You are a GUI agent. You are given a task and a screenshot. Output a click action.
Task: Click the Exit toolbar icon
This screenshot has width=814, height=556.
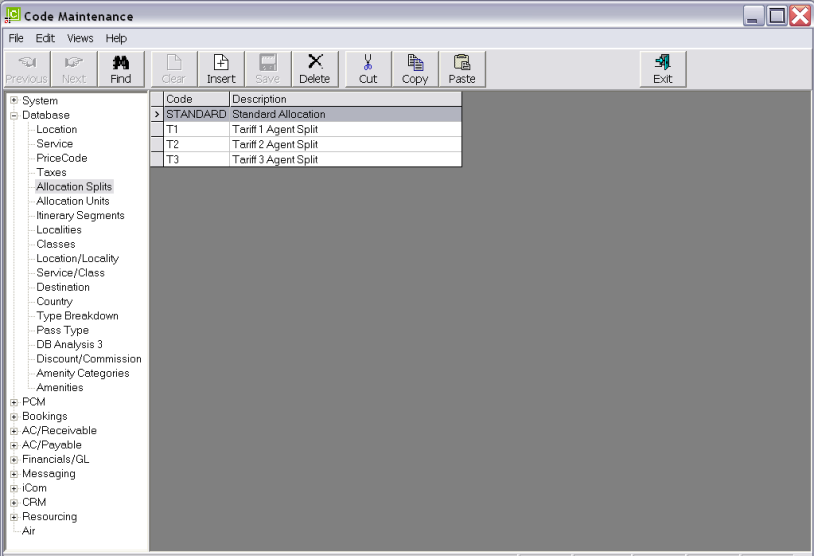click(663, 69)
